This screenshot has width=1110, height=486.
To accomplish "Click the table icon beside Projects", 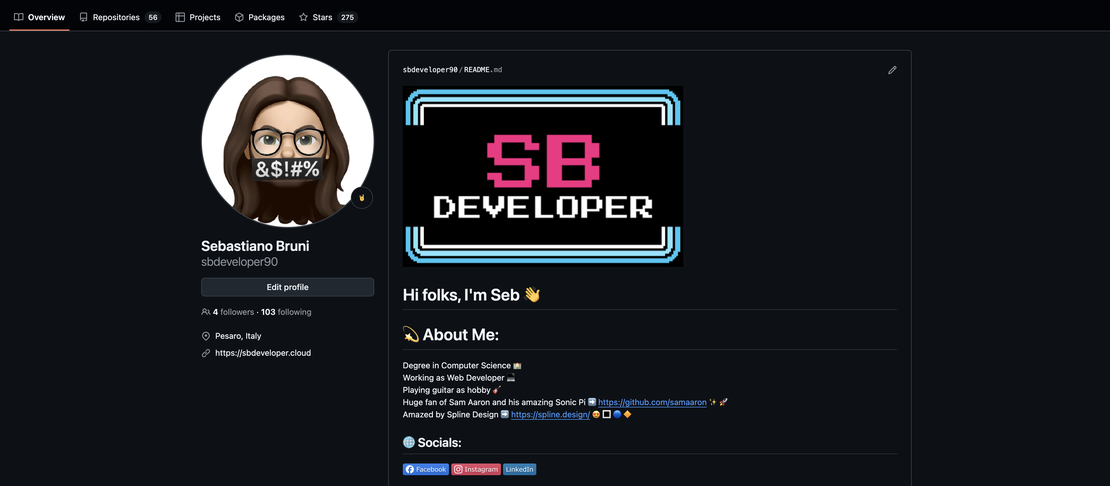I will coord(180,17).
